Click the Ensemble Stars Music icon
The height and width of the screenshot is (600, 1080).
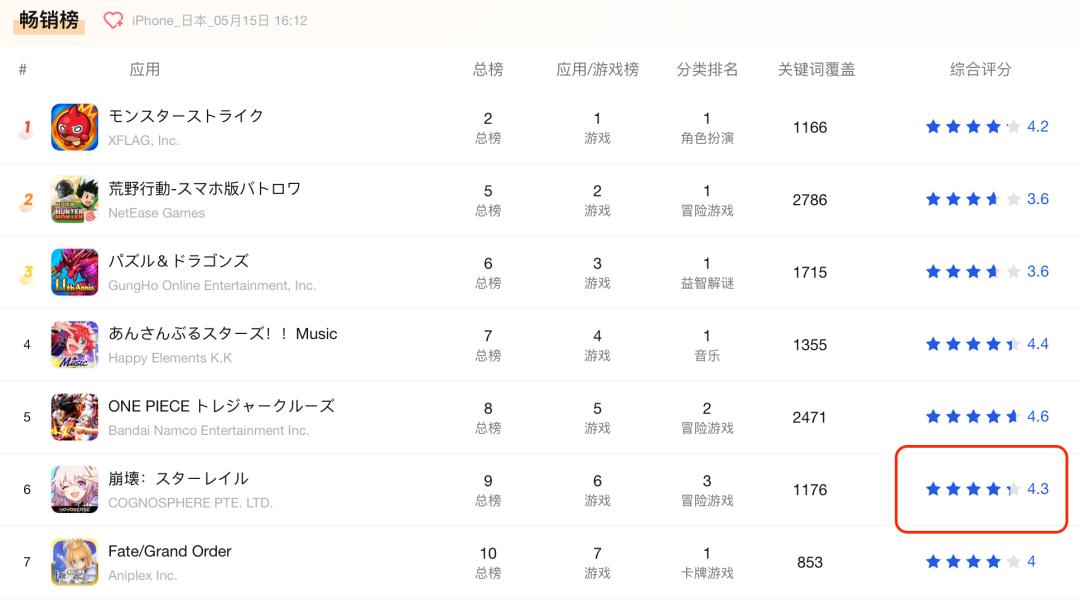pos(75,345)
